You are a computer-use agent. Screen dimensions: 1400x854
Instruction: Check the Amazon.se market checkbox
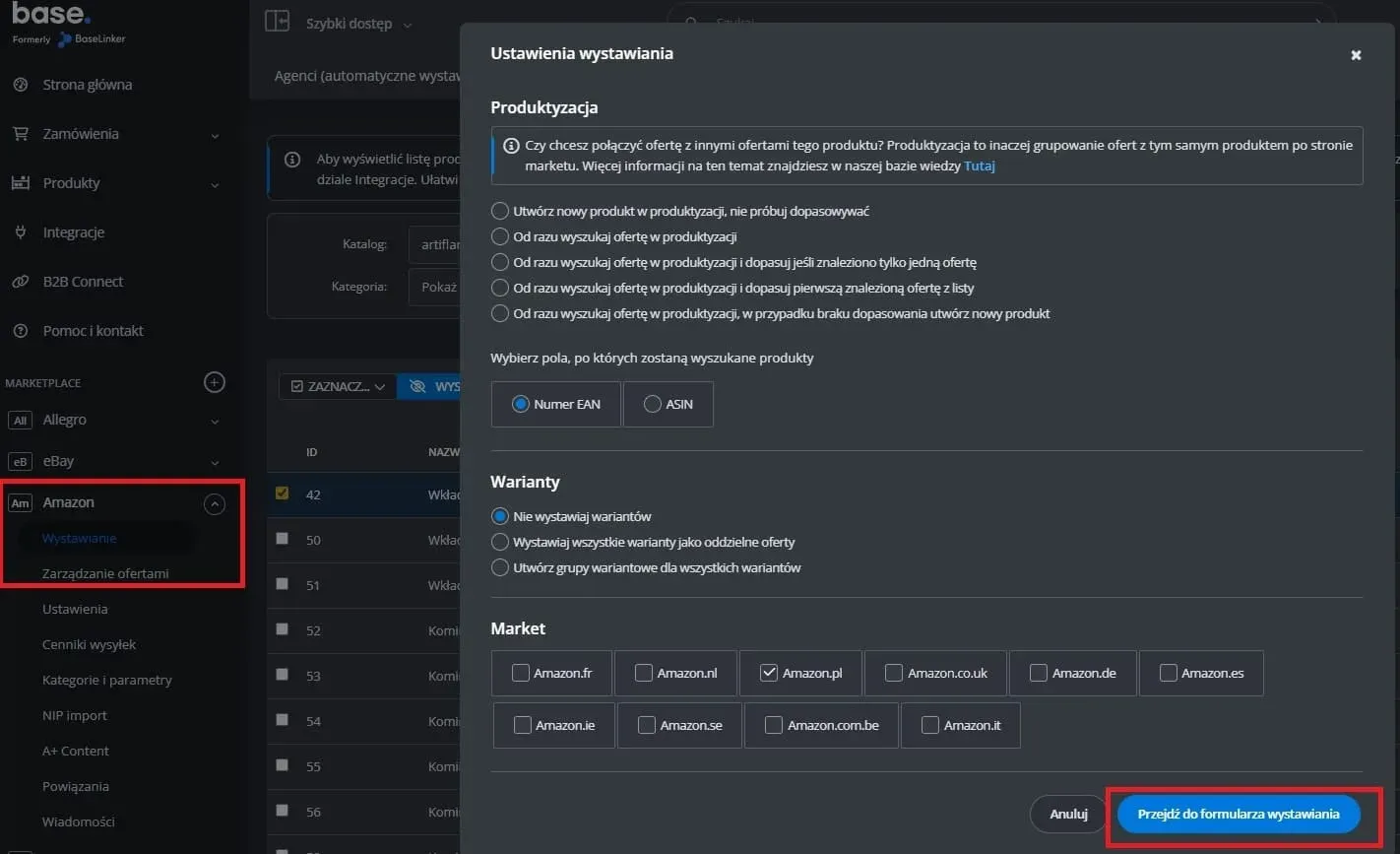click(647, 725)
